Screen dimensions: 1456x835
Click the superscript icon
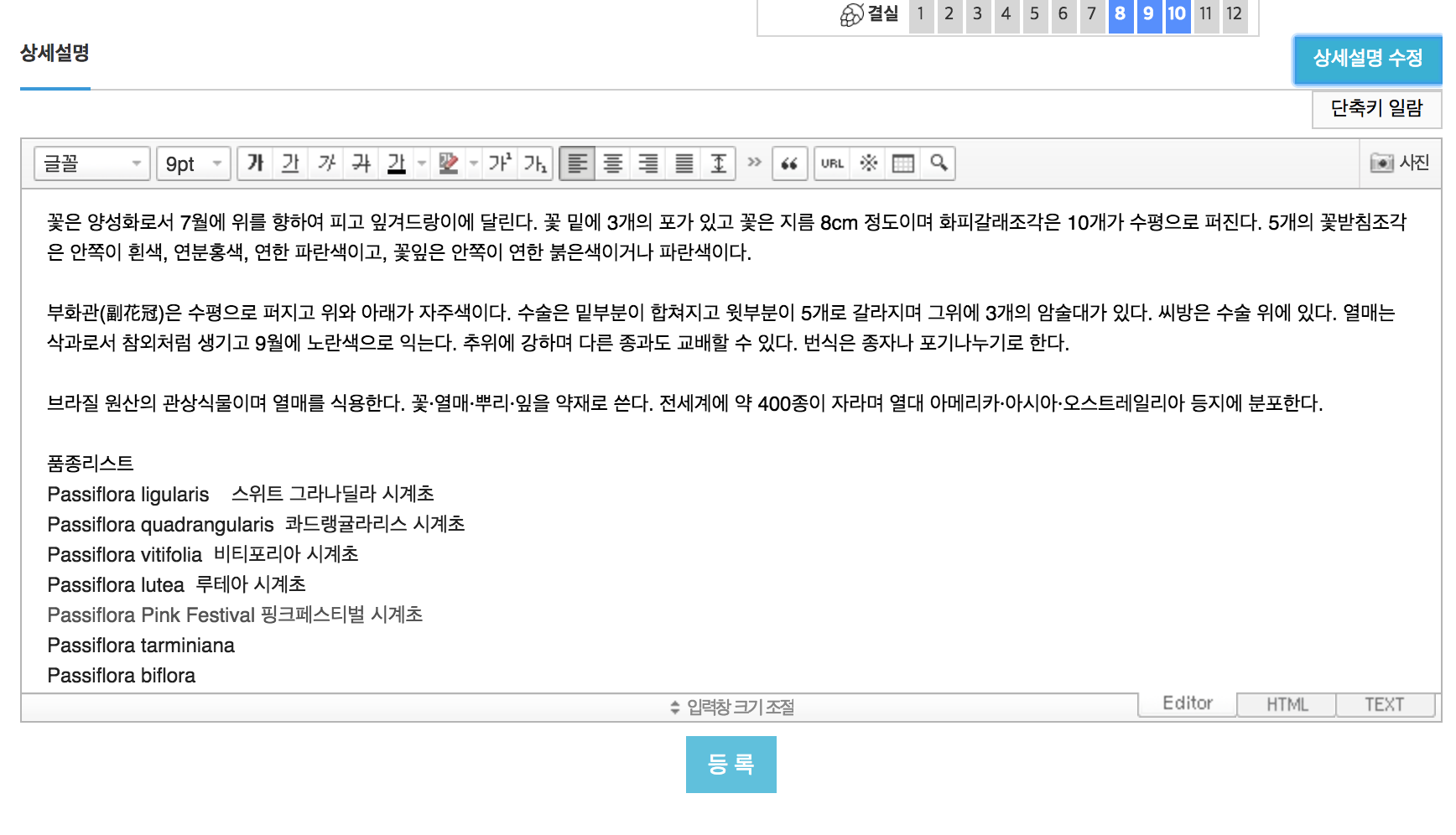(x=500, y=163)
